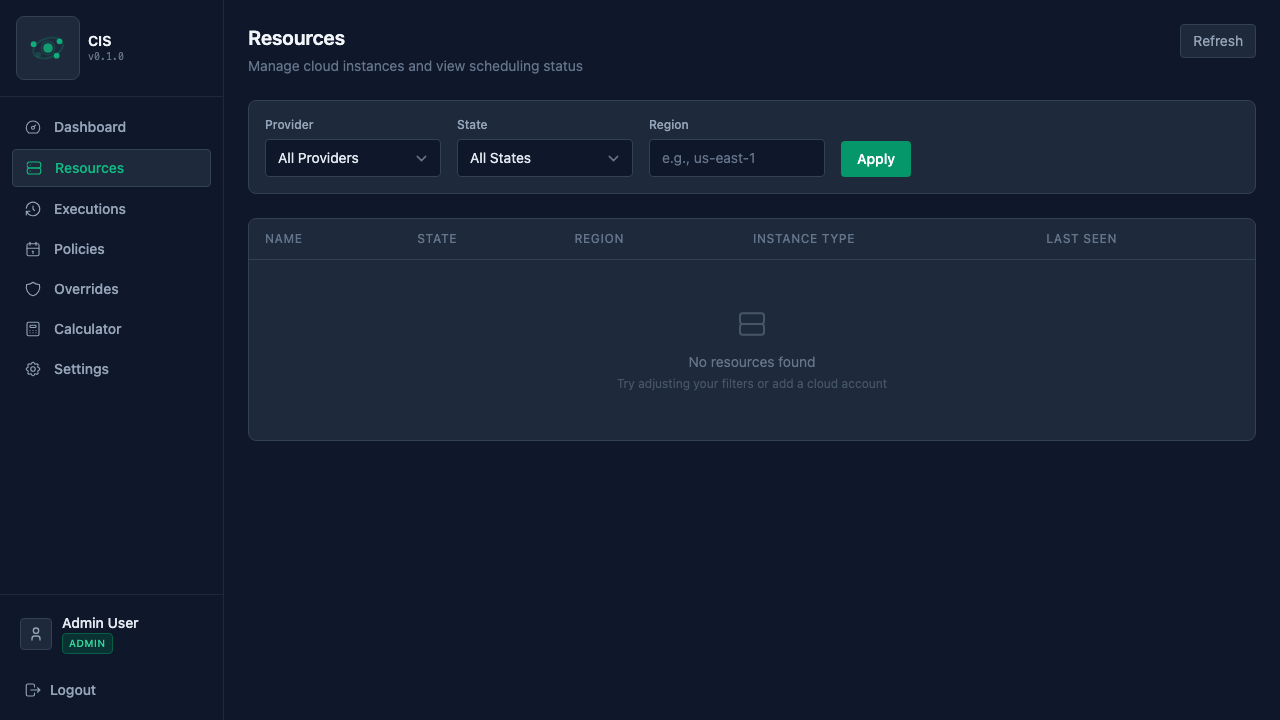Click the Admin User avatar icon

click(36, 634)
